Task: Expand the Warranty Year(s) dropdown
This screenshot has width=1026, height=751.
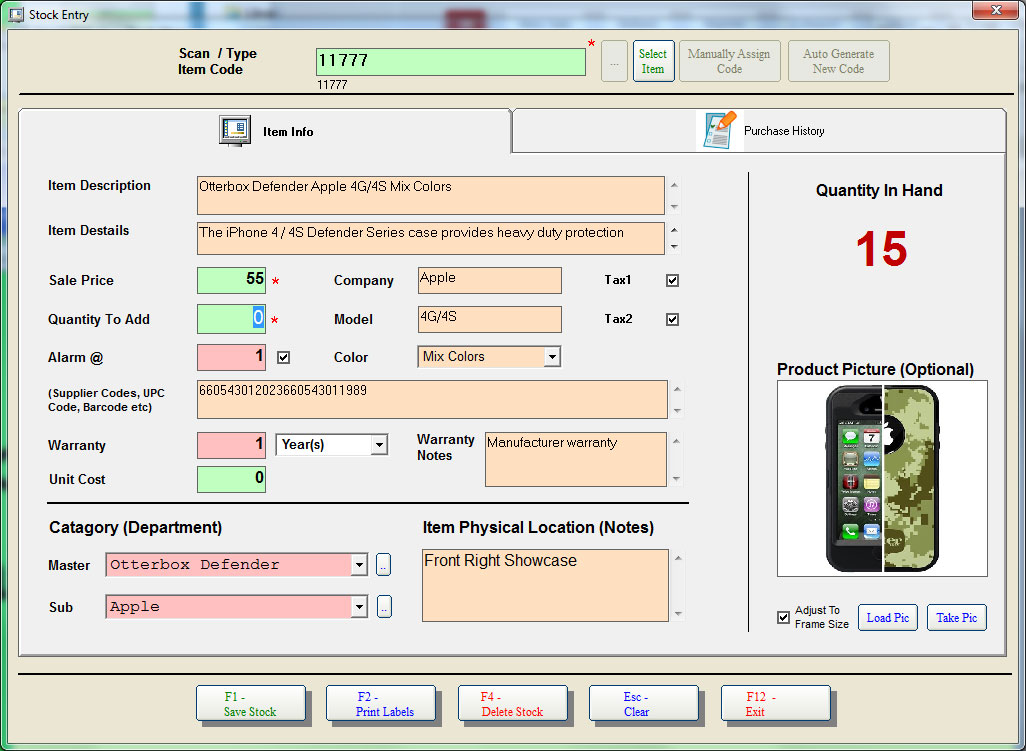Action: pos(379,445)
